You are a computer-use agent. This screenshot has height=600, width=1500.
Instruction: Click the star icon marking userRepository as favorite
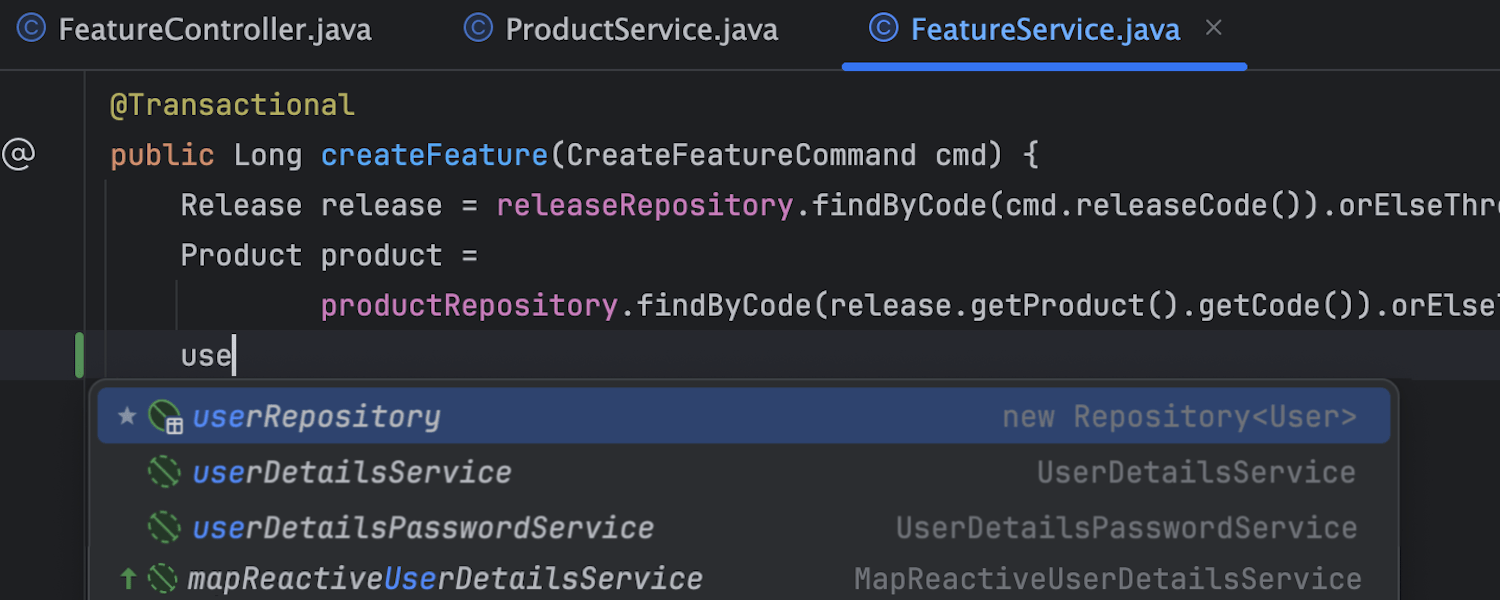point(129,416)
